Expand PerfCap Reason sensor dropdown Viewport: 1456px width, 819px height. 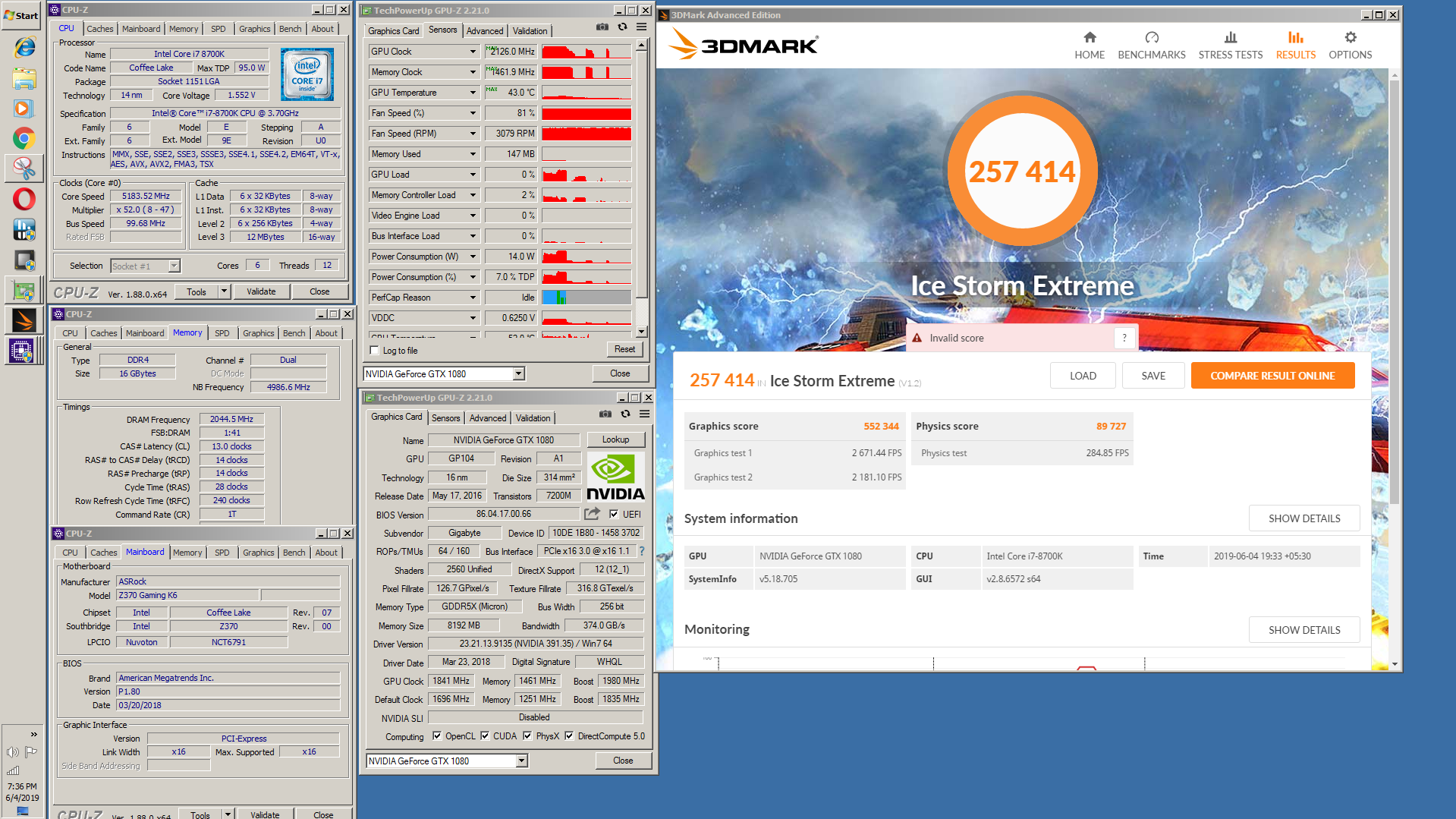click(473, 298)
